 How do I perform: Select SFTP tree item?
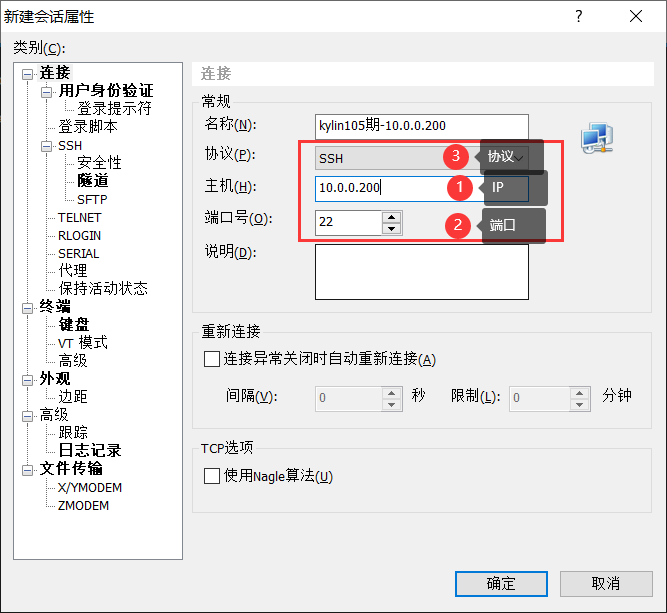click(x=92, y=200)
